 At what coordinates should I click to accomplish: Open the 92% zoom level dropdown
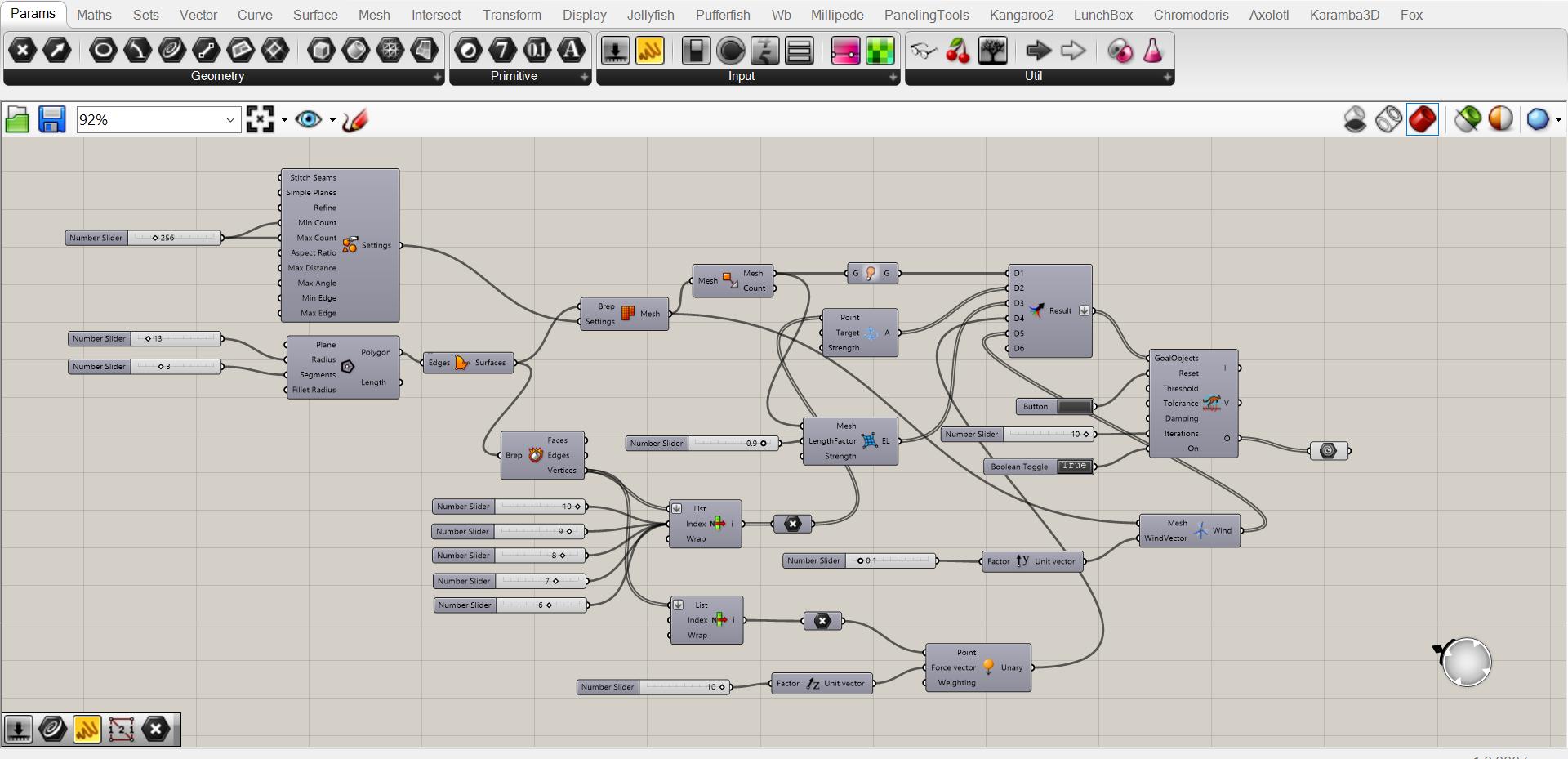pyautogui.click(x=229, y=120)
